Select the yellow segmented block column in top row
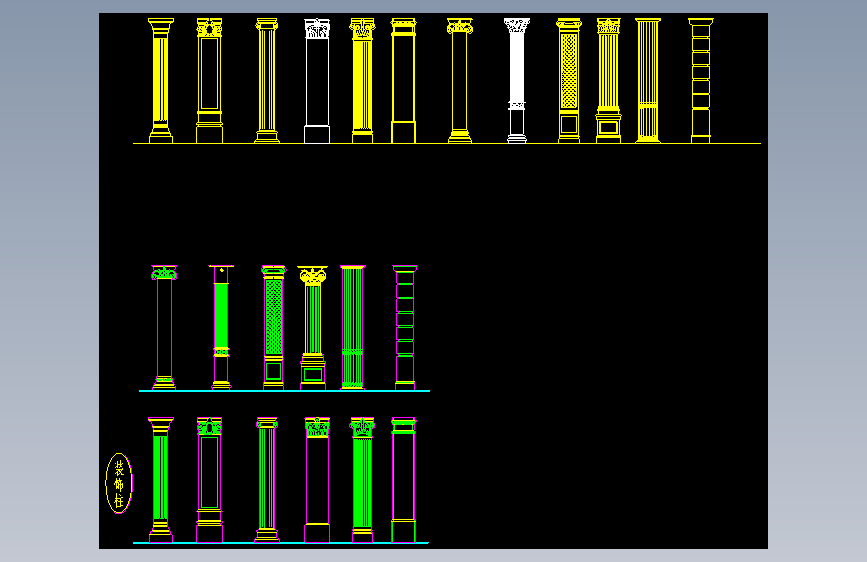 click(x=701, y=81)
